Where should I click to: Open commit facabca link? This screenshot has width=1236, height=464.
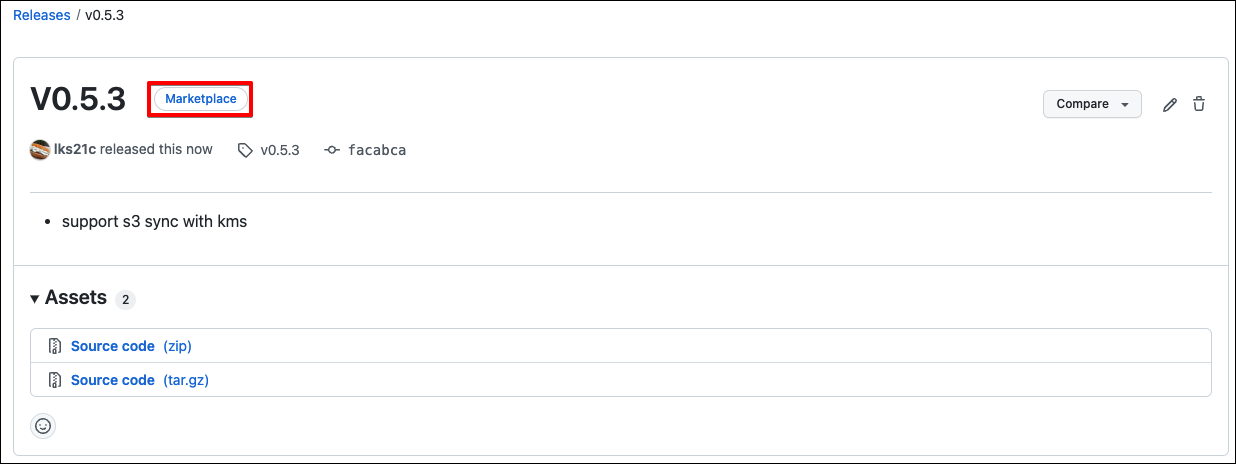376,150
